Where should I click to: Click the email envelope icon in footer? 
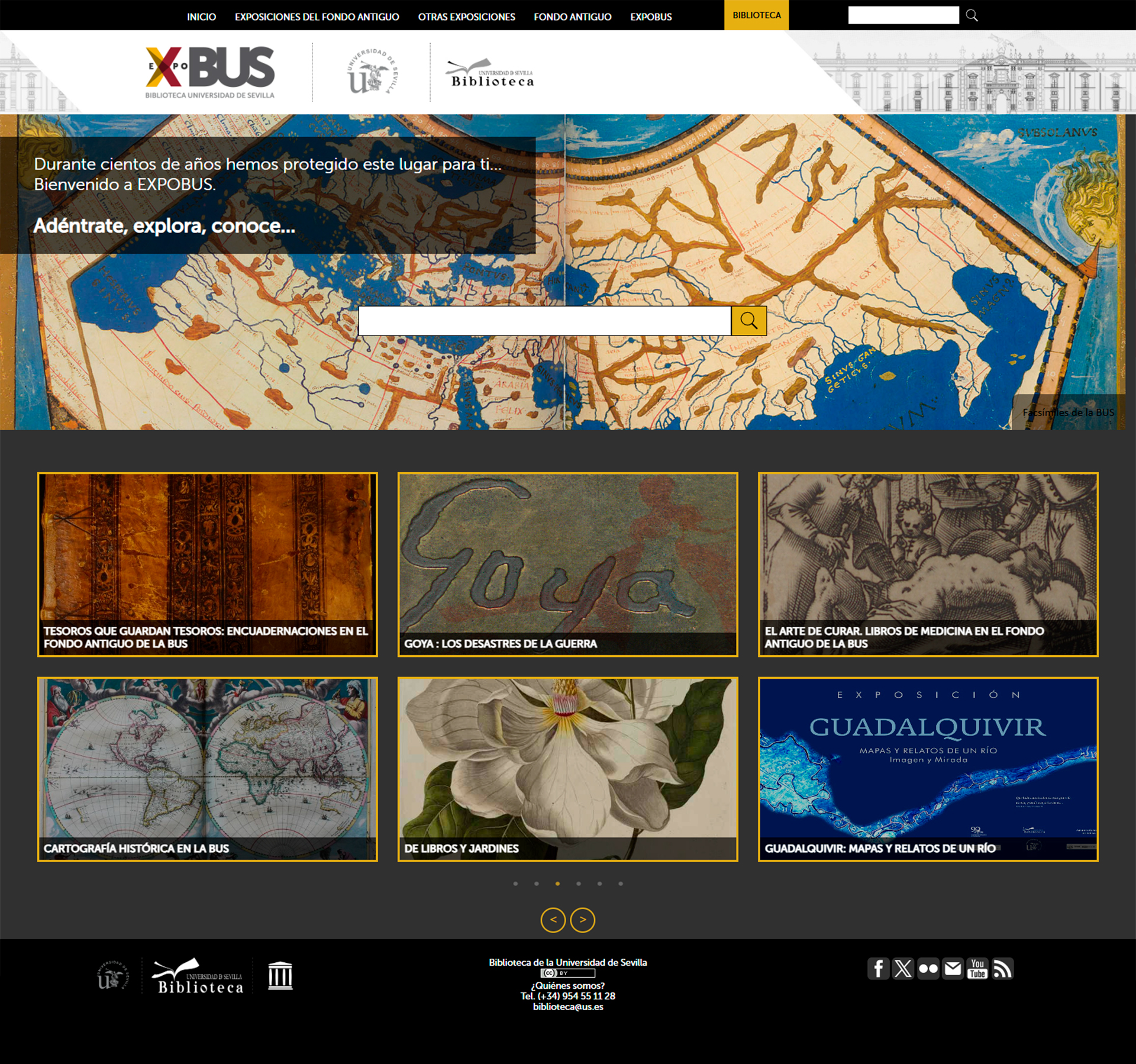pos(953,968)
